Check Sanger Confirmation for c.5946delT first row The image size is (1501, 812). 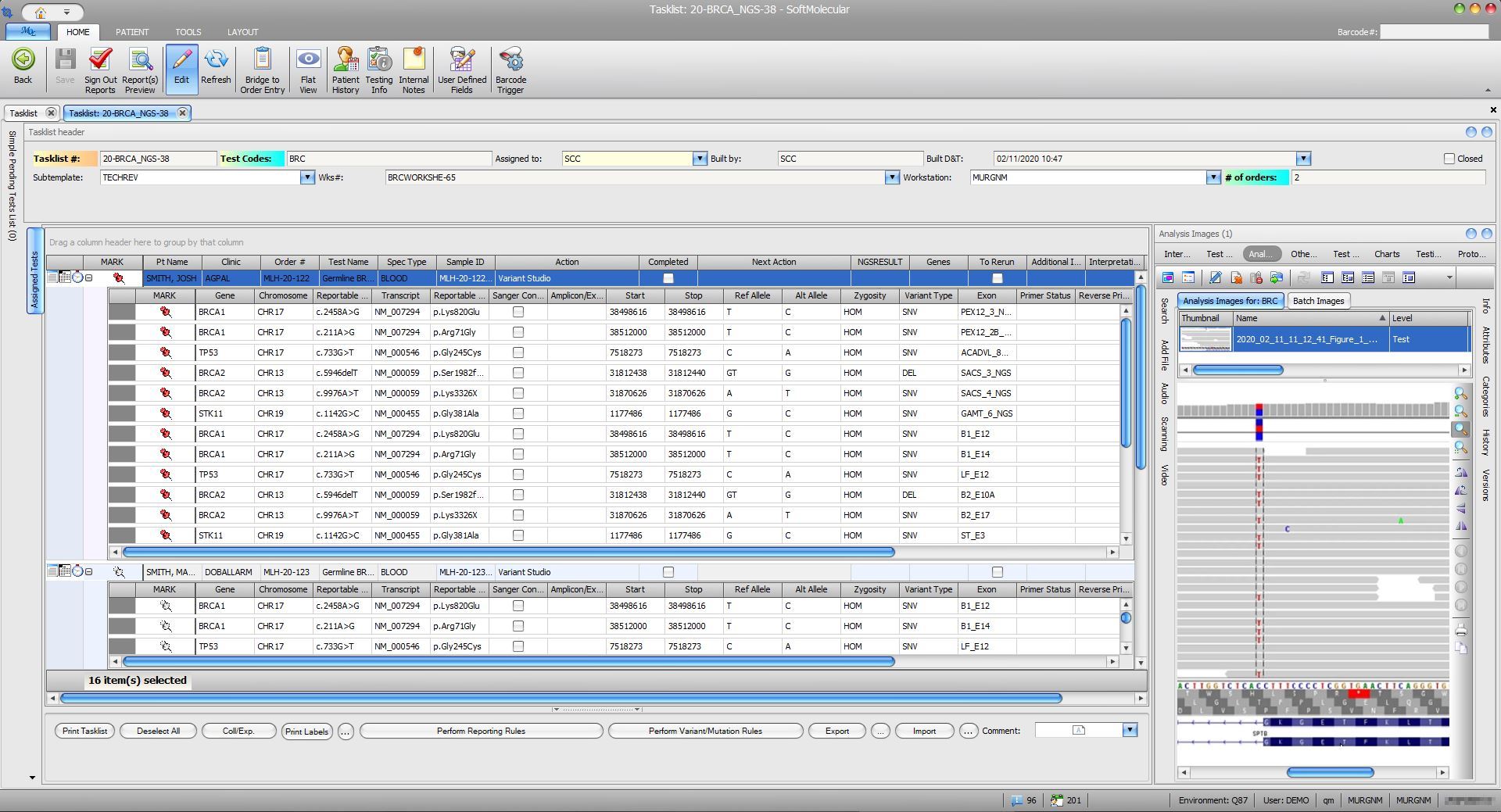tap(518, 373)
